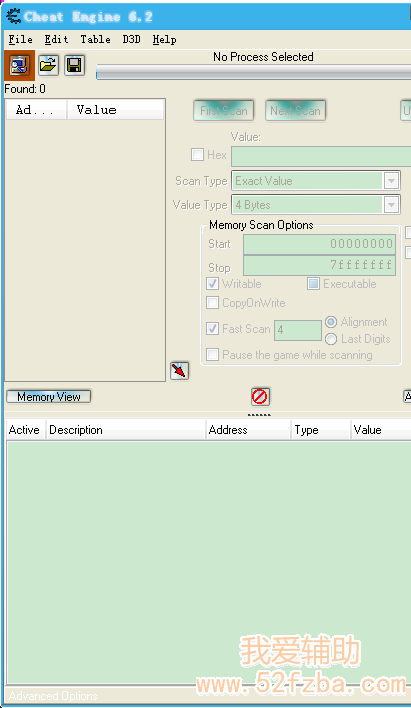Clear the address list icon
Image resolution: width=411 pixels, height=708 pixels.
point(260,396)
